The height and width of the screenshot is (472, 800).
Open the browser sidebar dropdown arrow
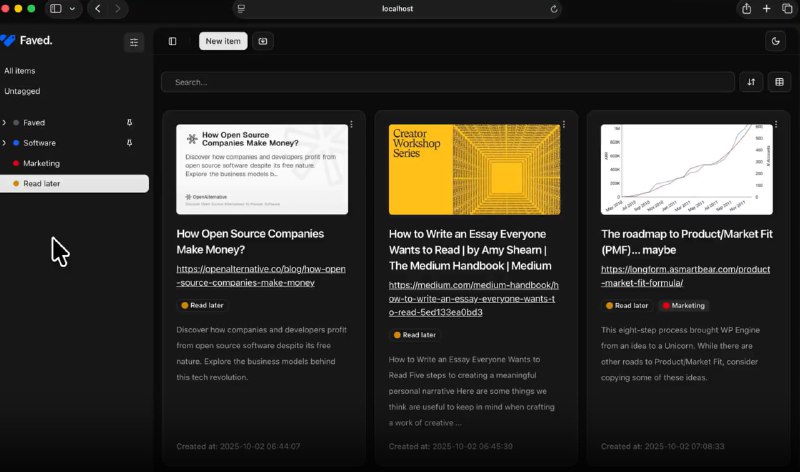72,8
